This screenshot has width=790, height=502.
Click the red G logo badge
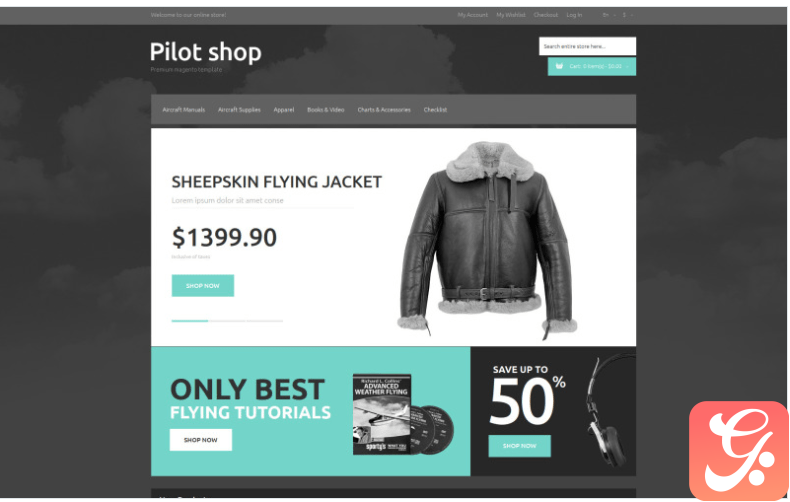click(x=738, y=450)
